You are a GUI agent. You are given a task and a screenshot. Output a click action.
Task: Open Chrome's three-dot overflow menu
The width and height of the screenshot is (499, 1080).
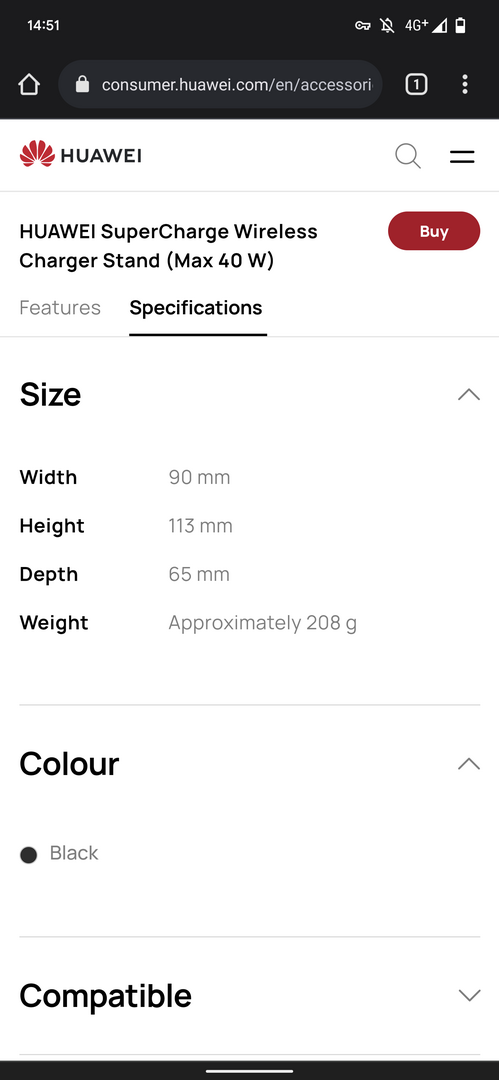point(465,85)
